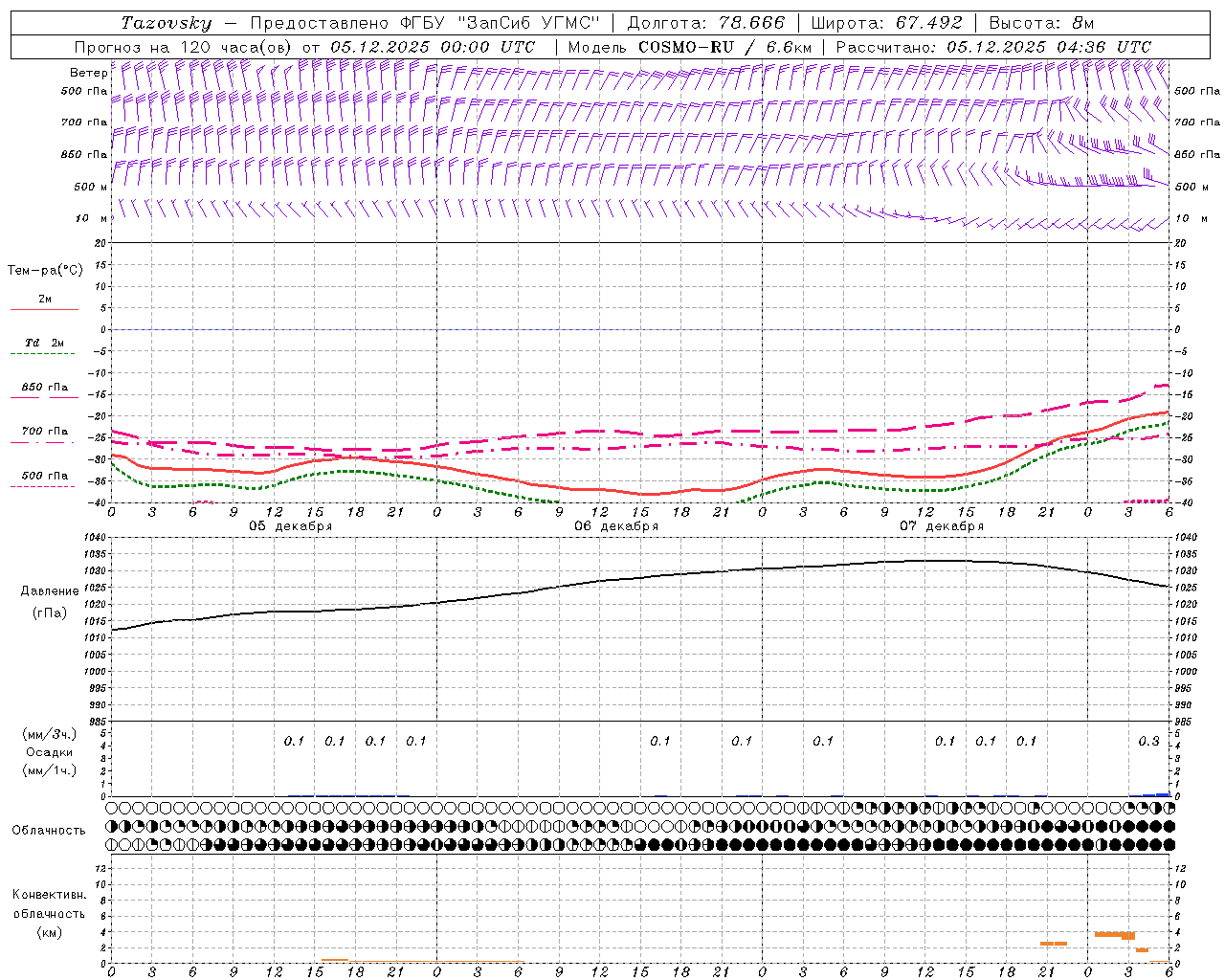The image size is (1225, 980).
Task: Click the '06 декабря' date label
Action: (616, 526)
